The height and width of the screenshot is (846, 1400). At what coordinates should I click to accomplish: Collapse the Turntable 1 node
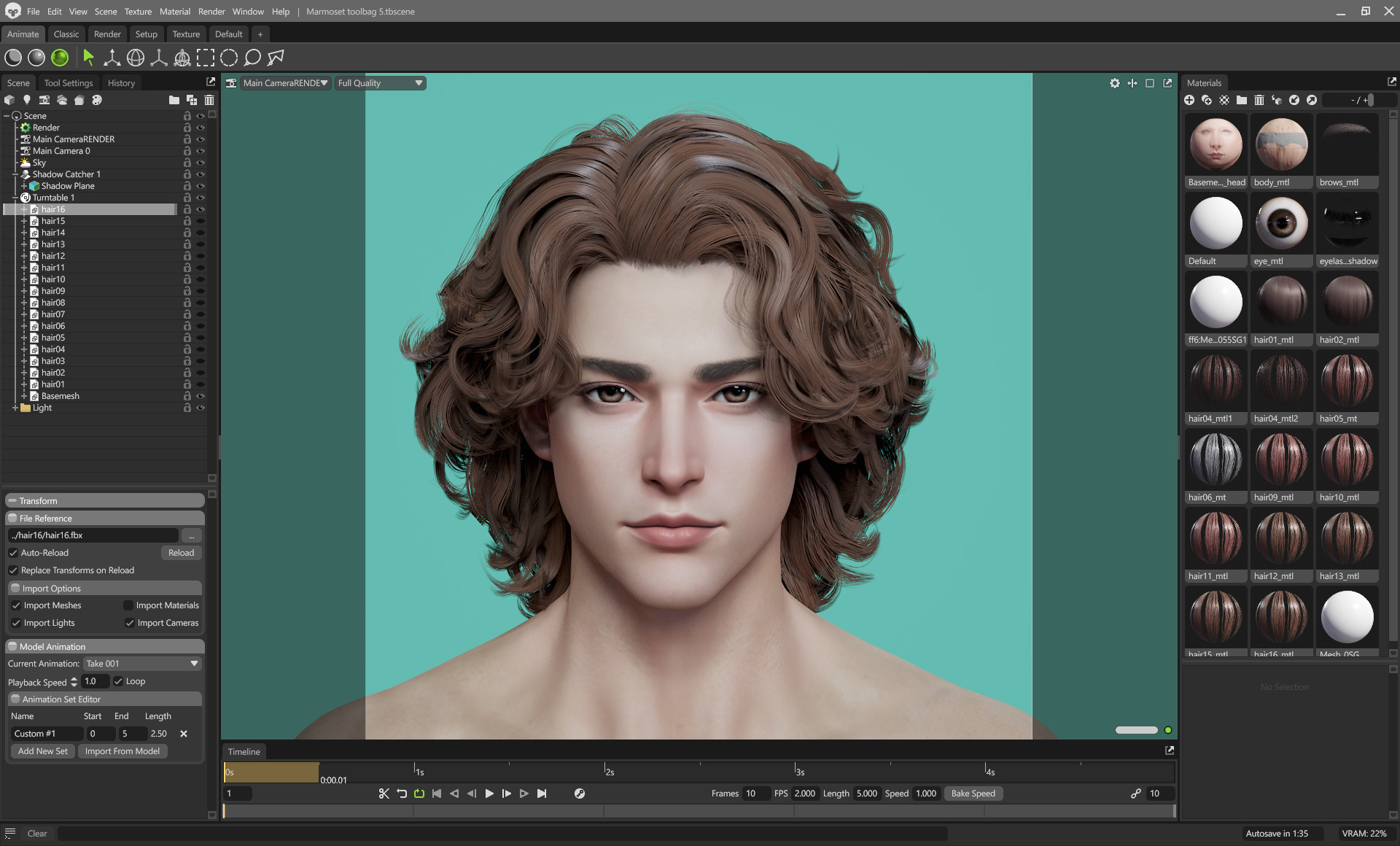point(15,198)
